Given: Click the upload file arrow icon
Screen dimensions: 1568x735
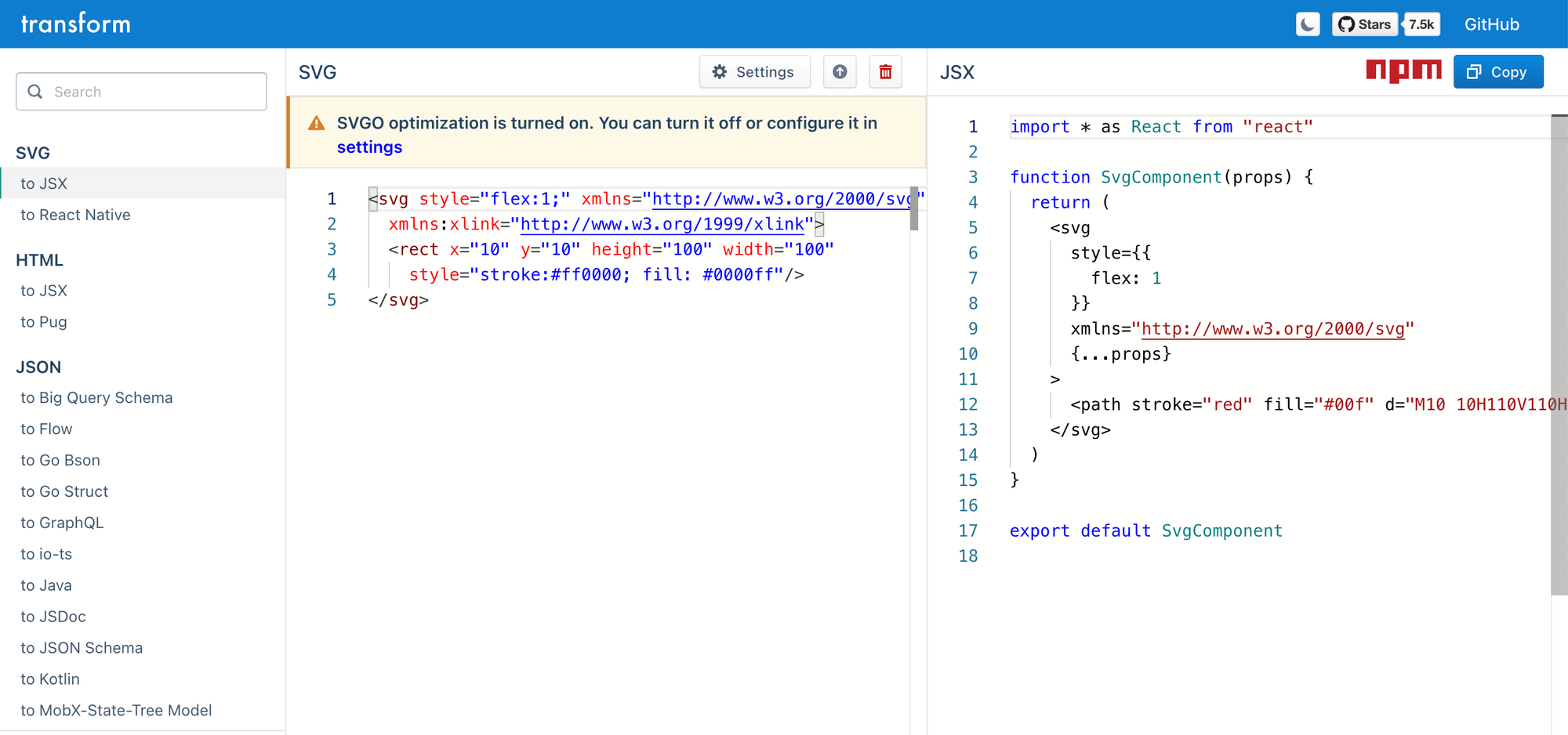Looking at the screenshot, I should tap(840, 72).
